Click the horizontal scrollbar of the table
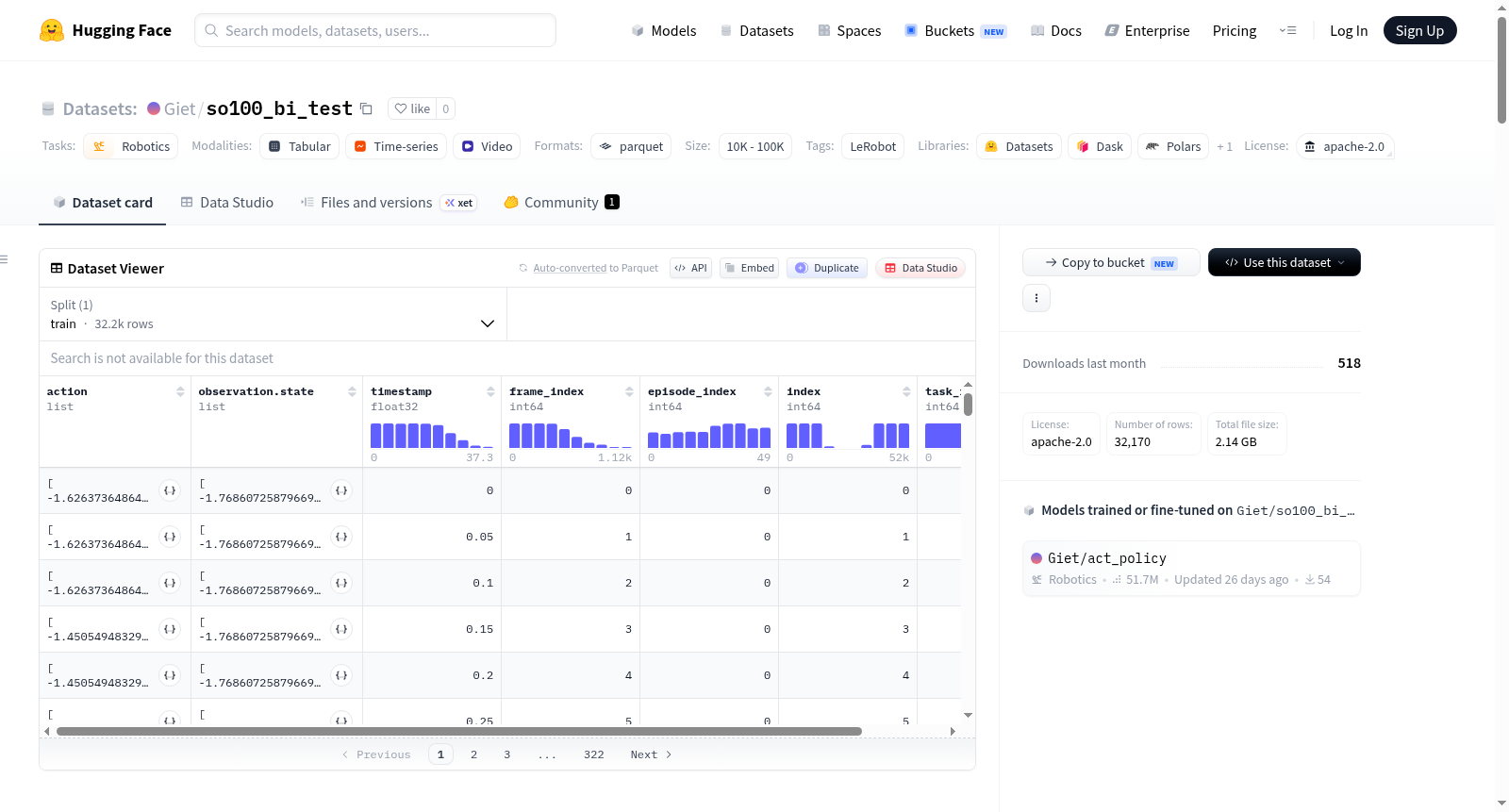1509x812 pixels. tap(459, 731)
